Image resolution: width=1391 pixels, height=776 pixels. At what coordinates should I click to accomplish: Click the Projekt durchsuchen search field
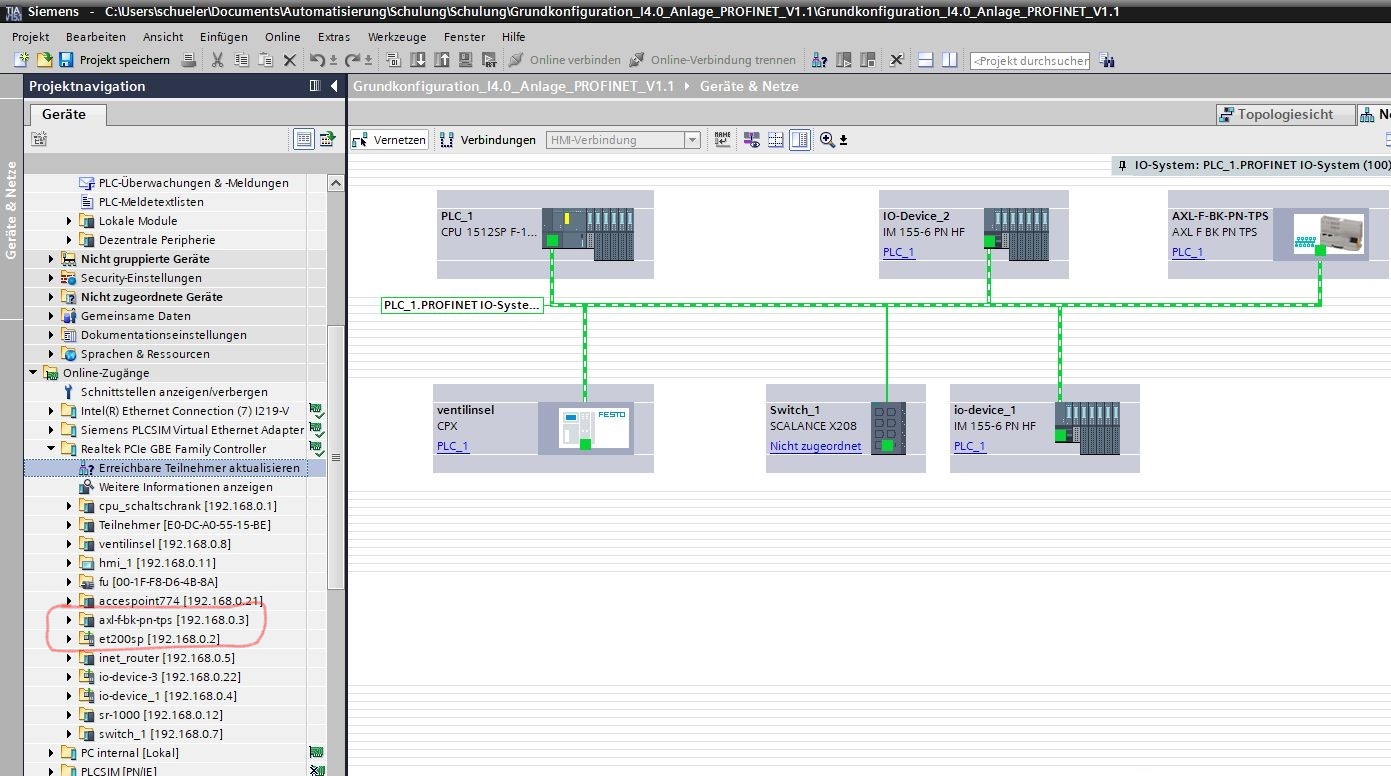click(1029, 61)
